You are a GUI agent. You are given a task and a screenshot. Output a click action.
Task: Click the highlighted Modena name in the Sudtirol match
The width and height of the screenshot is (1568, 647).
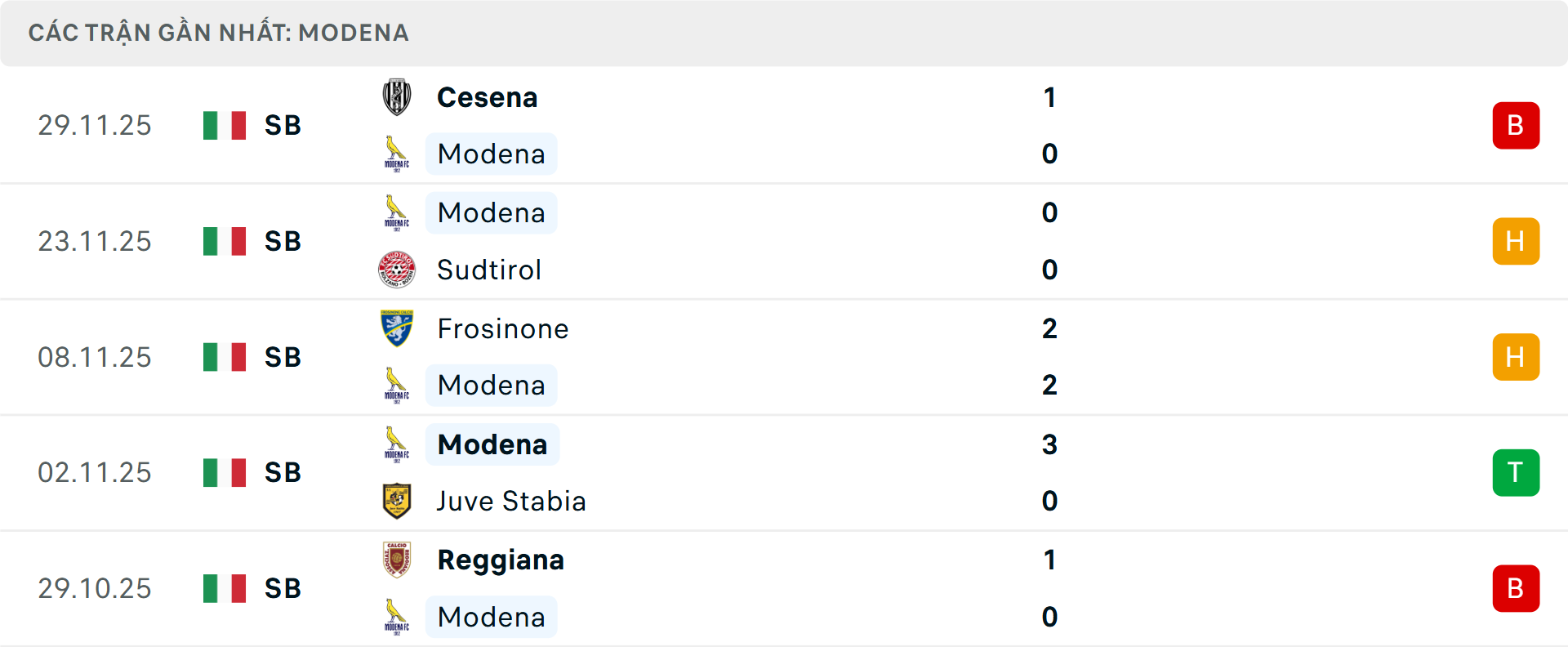491,212
